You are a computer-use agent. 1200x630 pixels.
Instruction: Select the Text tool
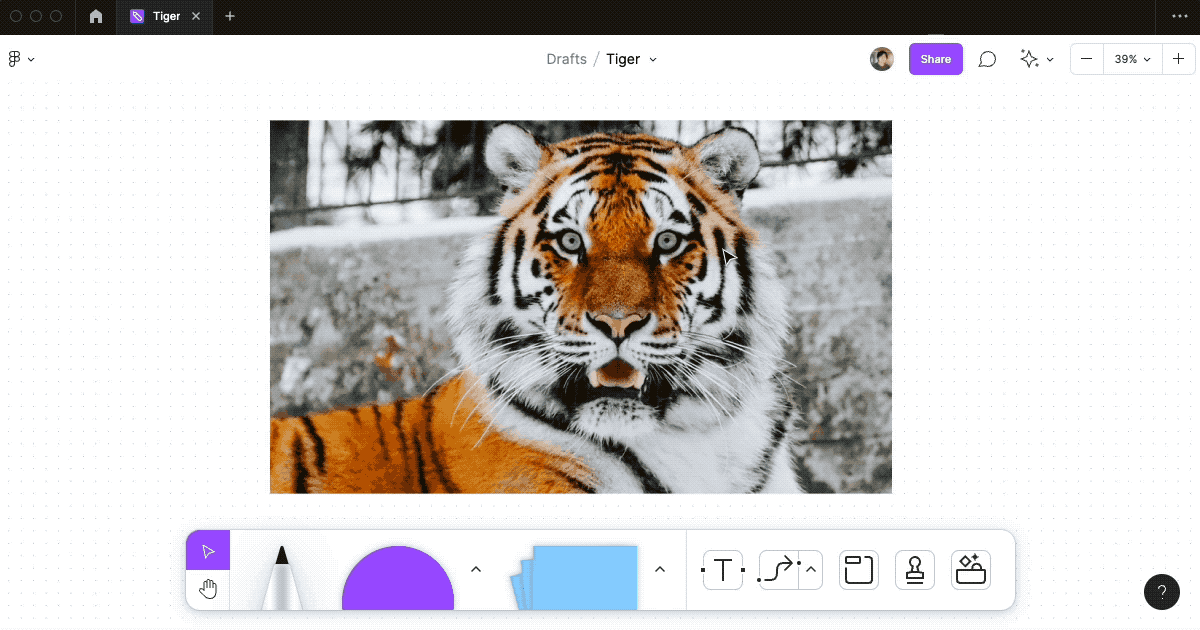(x=723, y=570)
